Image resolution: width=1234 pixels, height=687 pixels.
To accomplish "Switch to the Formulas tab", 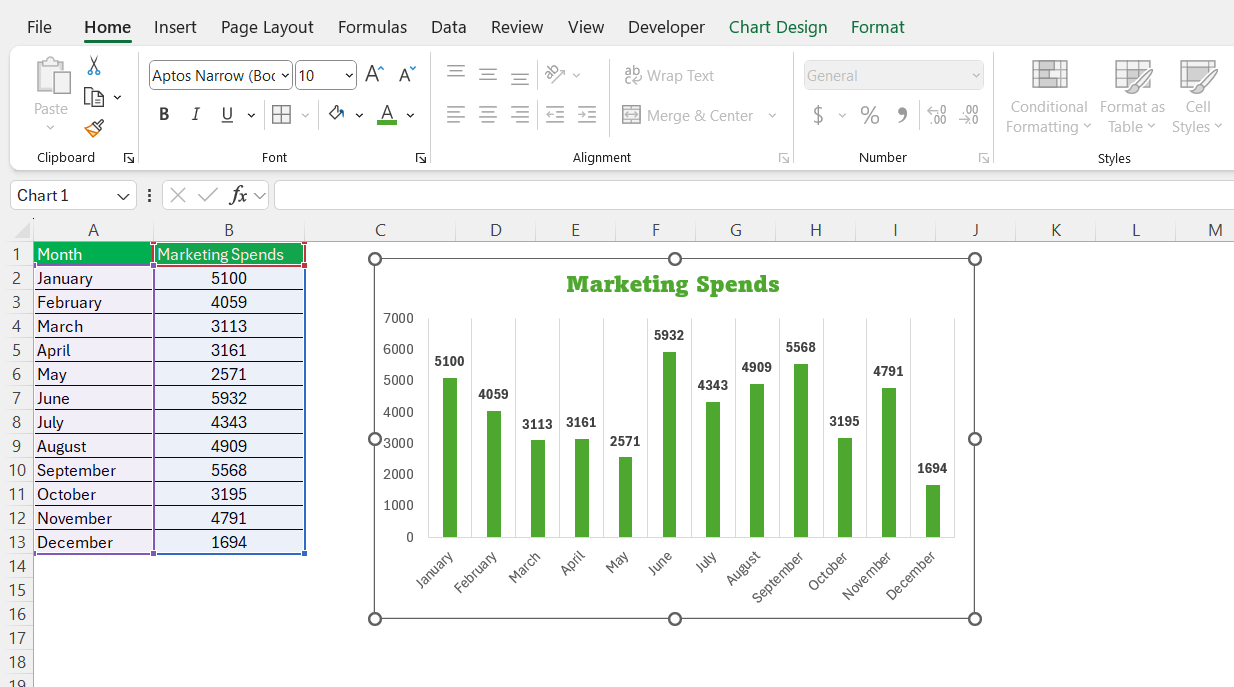I will (372, 27).
